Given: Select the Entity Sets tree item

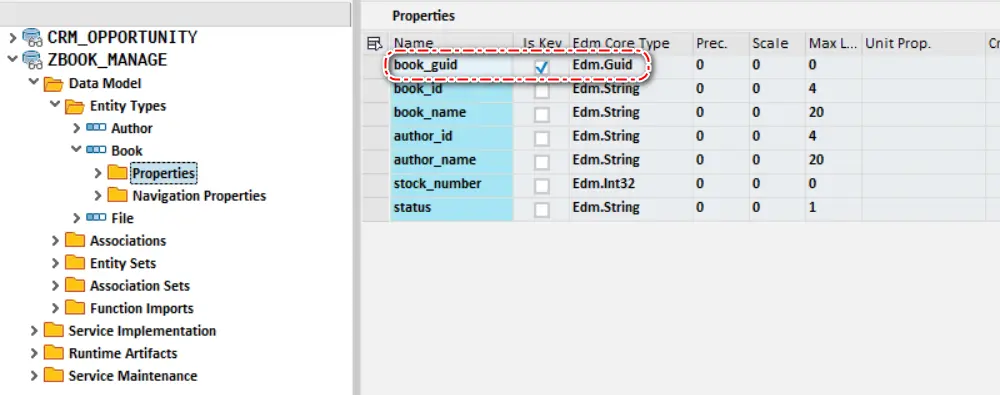Looking at the screenshot, I should (123, 263).
